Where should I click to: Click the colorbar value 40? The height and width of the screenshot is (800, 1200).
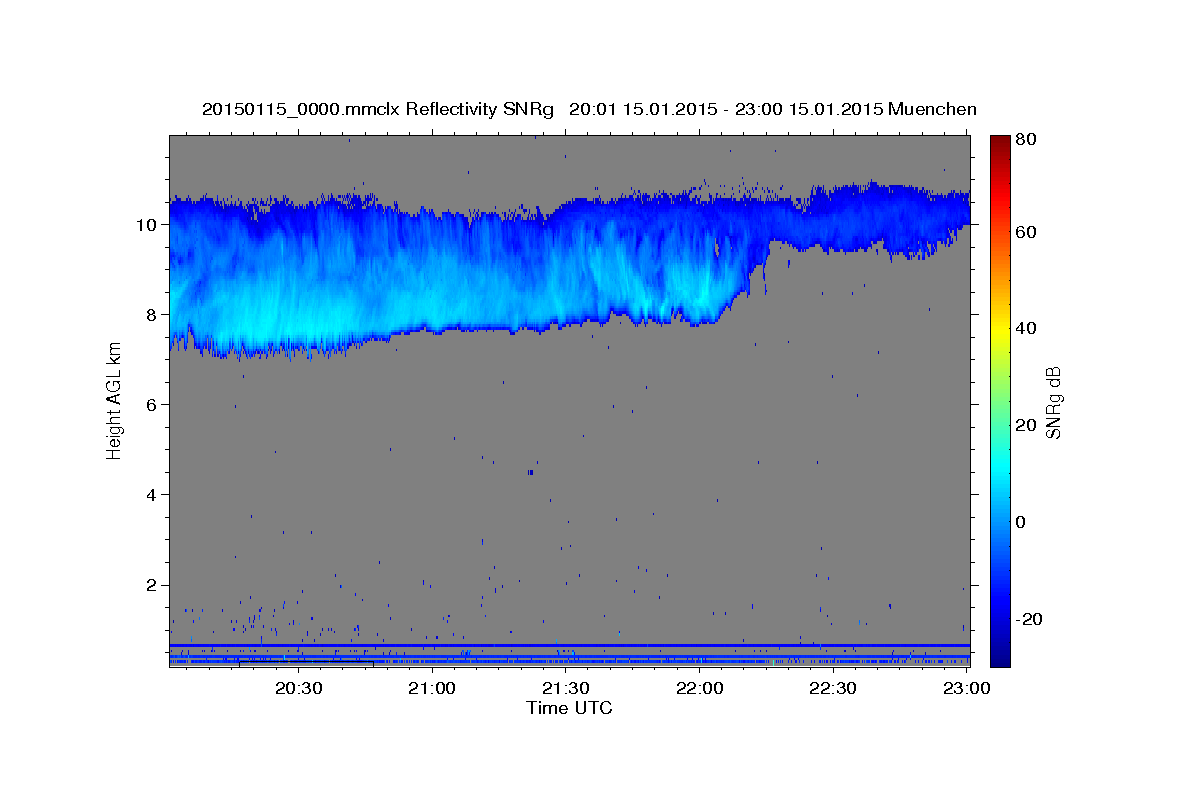1027,328
